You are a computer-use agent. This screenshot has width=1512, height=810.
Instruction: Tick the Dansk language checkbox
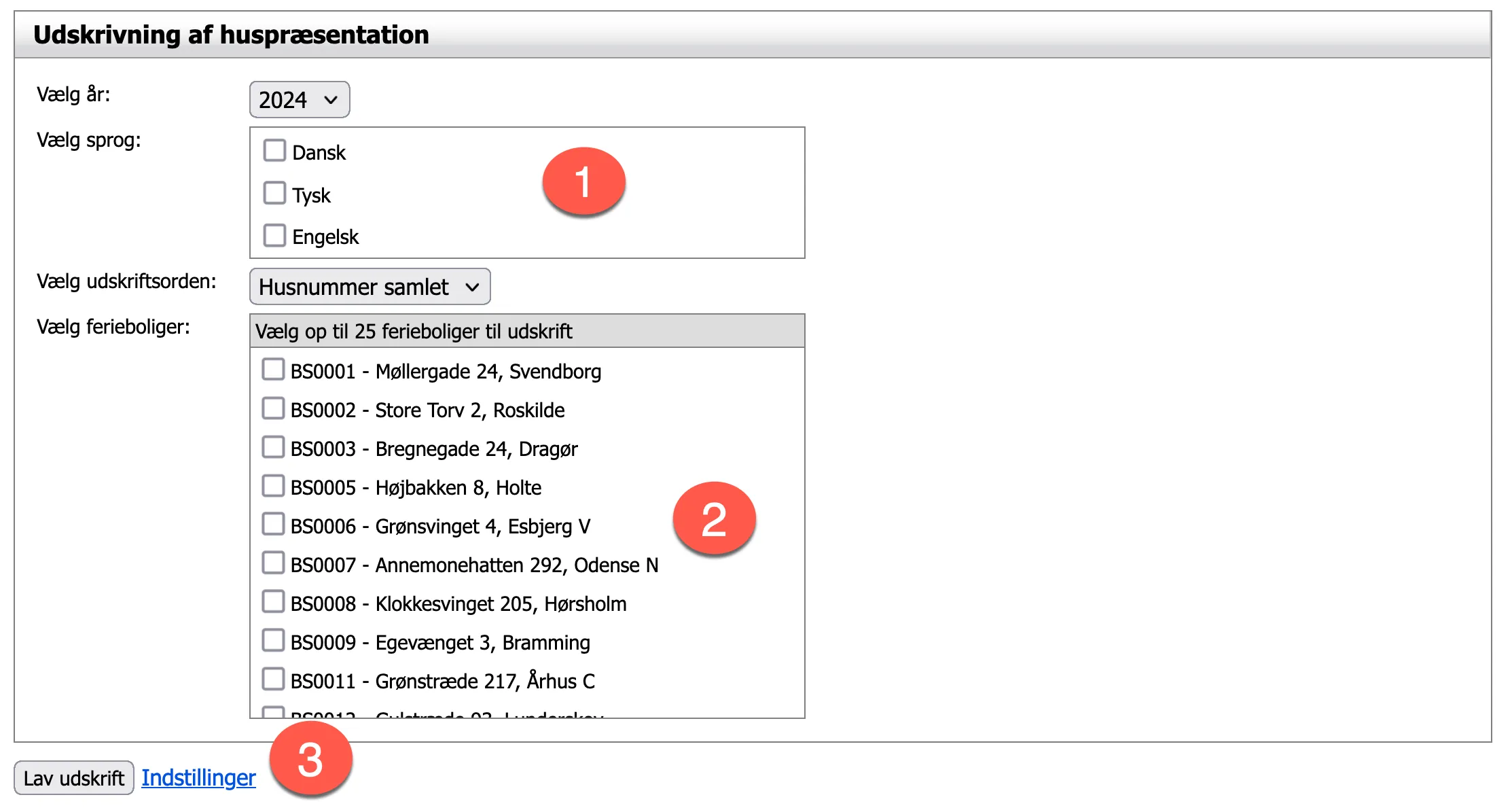(x=274, y=150)
